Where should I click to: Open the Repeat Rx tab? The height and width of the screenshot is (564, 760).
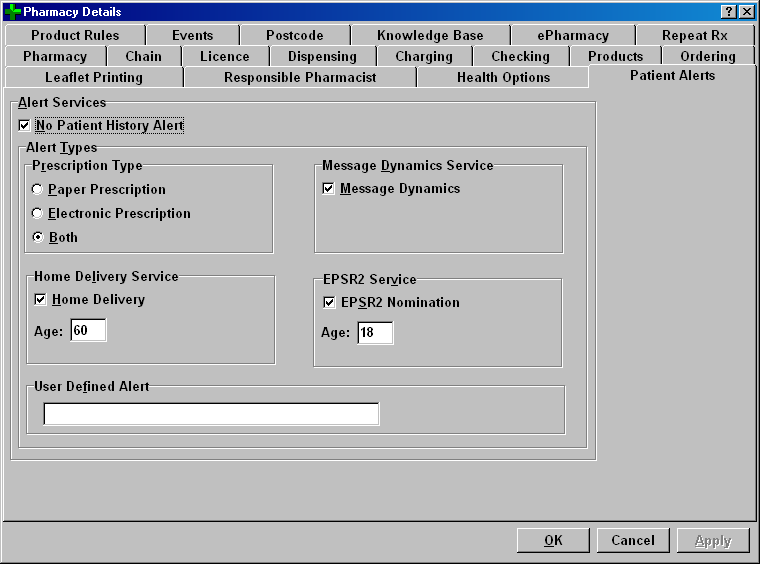pyautogui.click(x=694, y=36)
